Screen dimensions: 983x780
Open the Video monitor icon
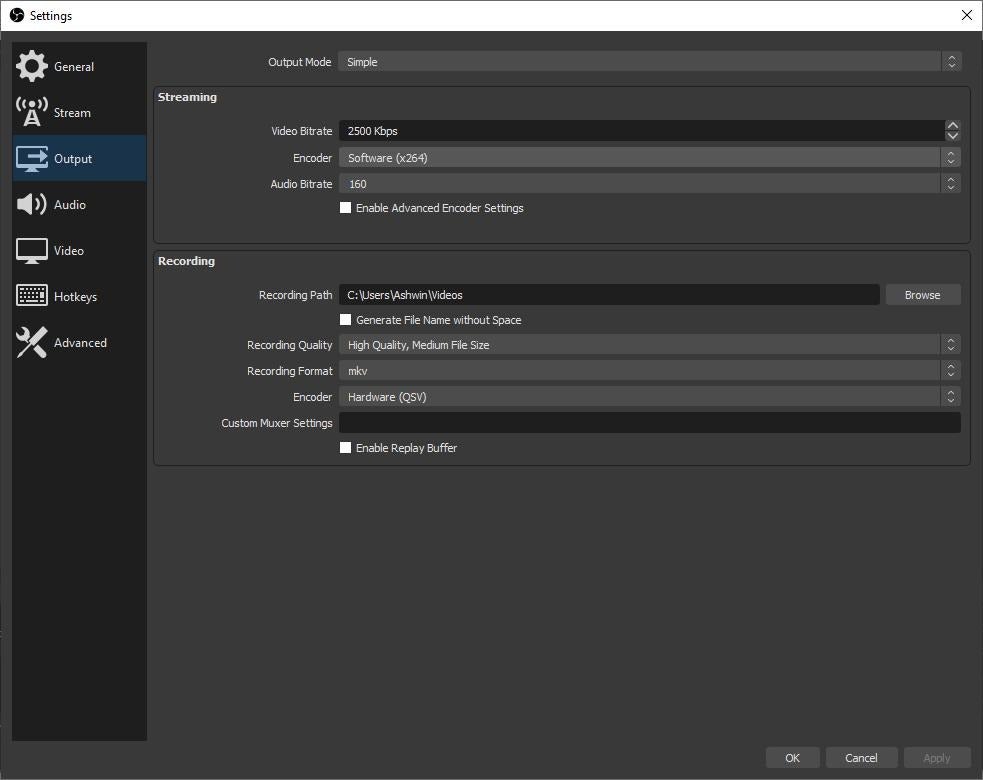(x=32, y=250)
